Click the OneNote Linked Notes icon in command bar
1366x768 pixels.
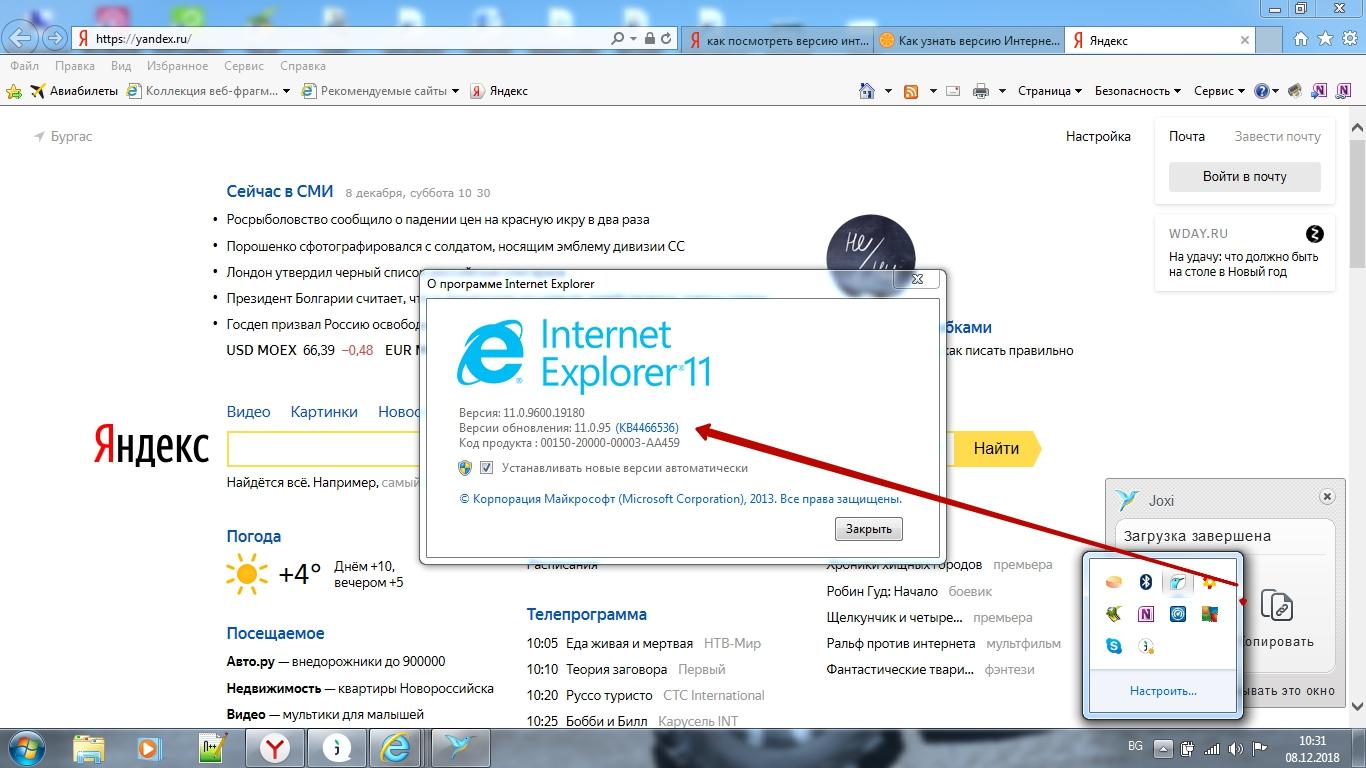[1342, 91]
